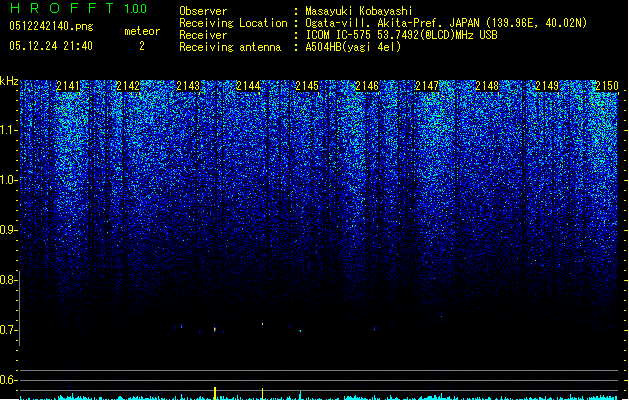The height and width of the screenshot is (400, 629).
Task: Click the date stamp 05.12.24 21:40
Action: 51,46
